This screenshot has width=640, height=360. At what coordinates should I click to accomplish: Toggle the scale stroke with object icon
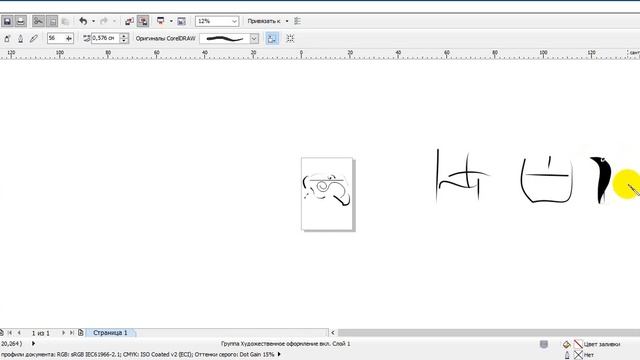point(272,38)
